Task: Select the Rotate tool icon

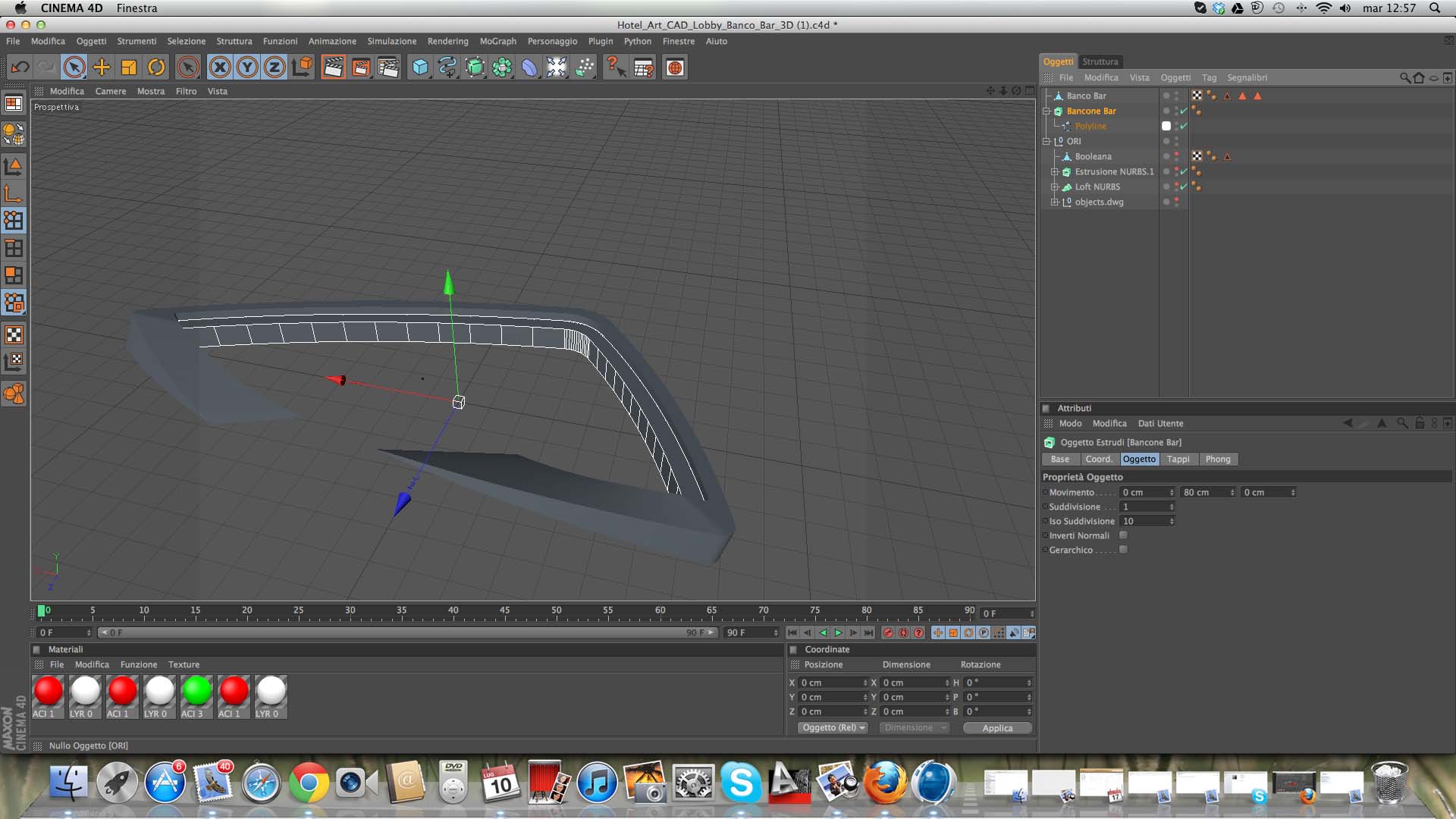Action: pos(156,67)
